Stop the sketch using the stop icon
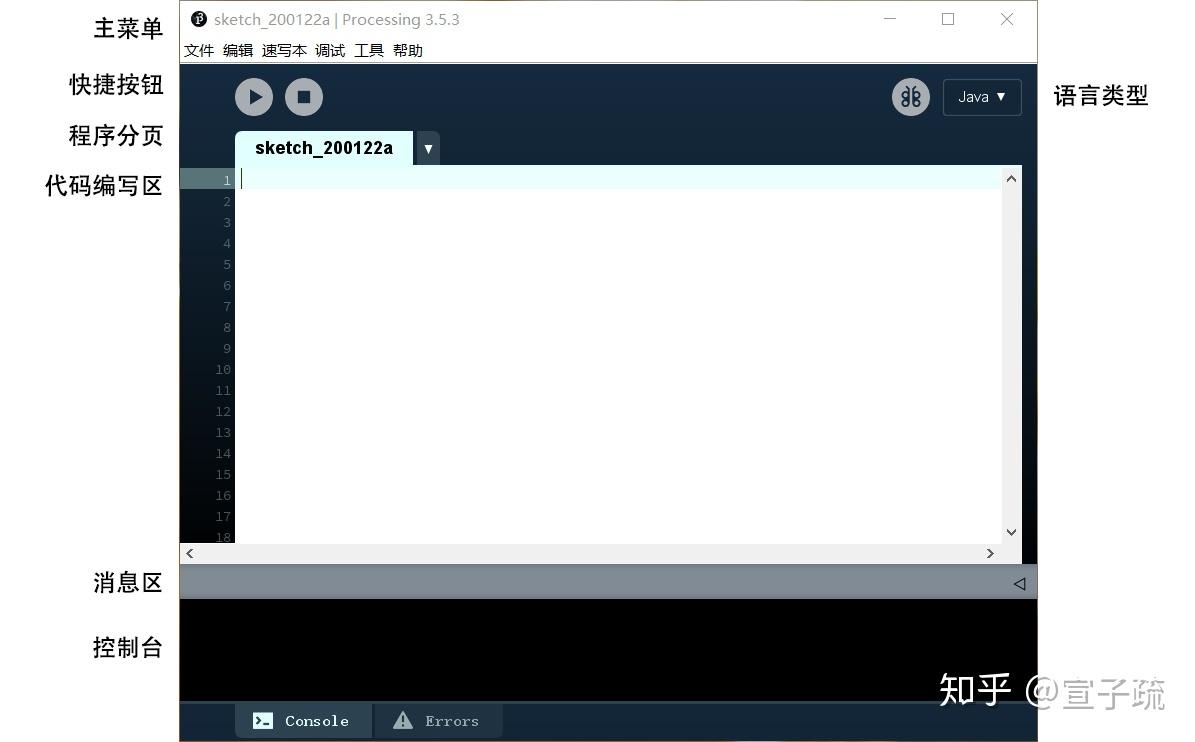Image resolution: width=1195 pixels, height=742 pixels. pos(303,96)
